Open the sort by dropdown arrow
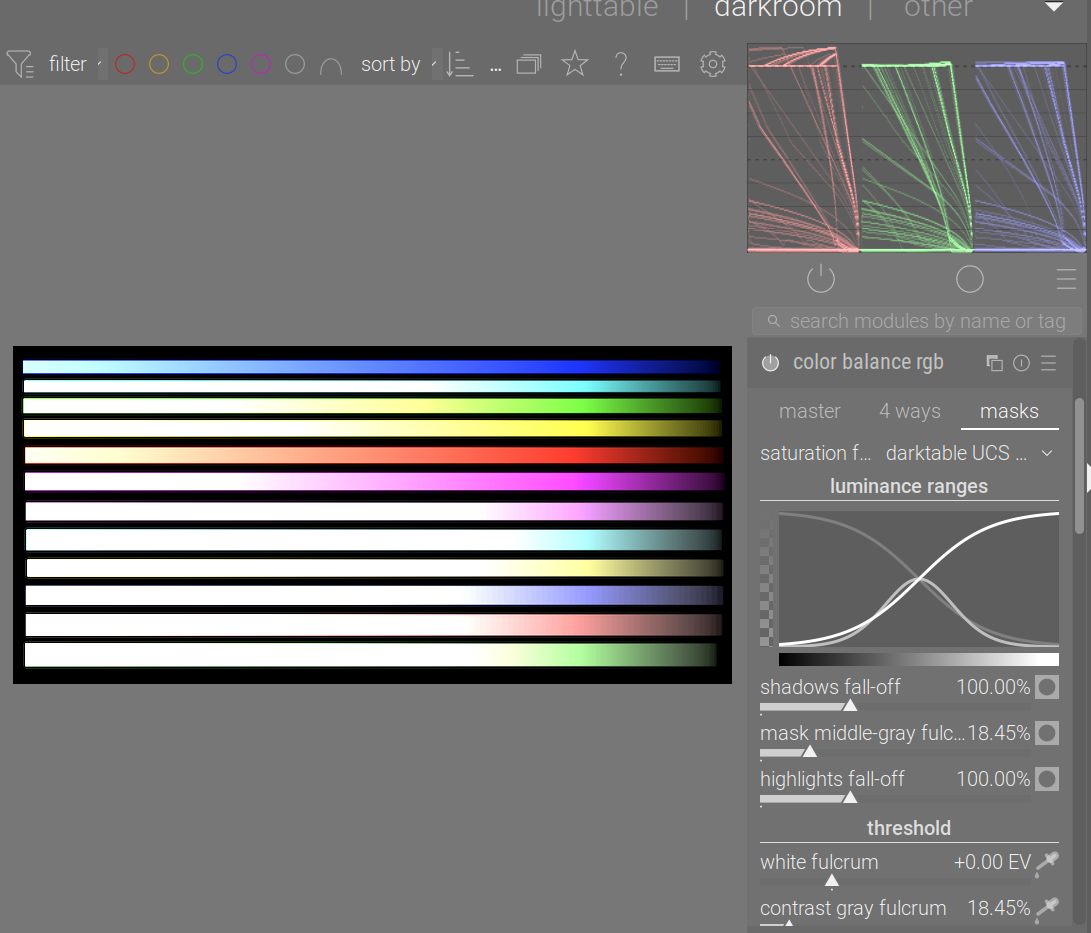Screen dimensions: 1091x933 pyautogui.click(x=434, y=64)
